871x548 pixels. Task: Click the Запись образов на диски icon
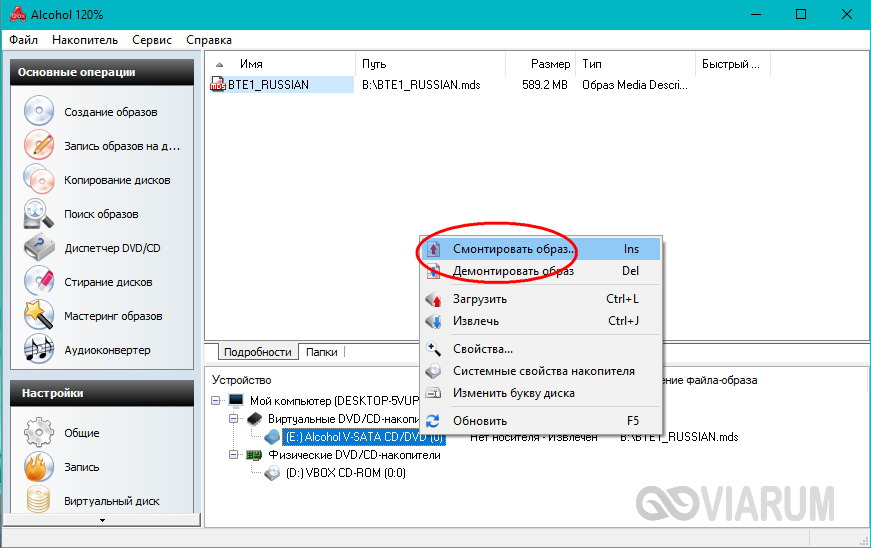(39, 145)
